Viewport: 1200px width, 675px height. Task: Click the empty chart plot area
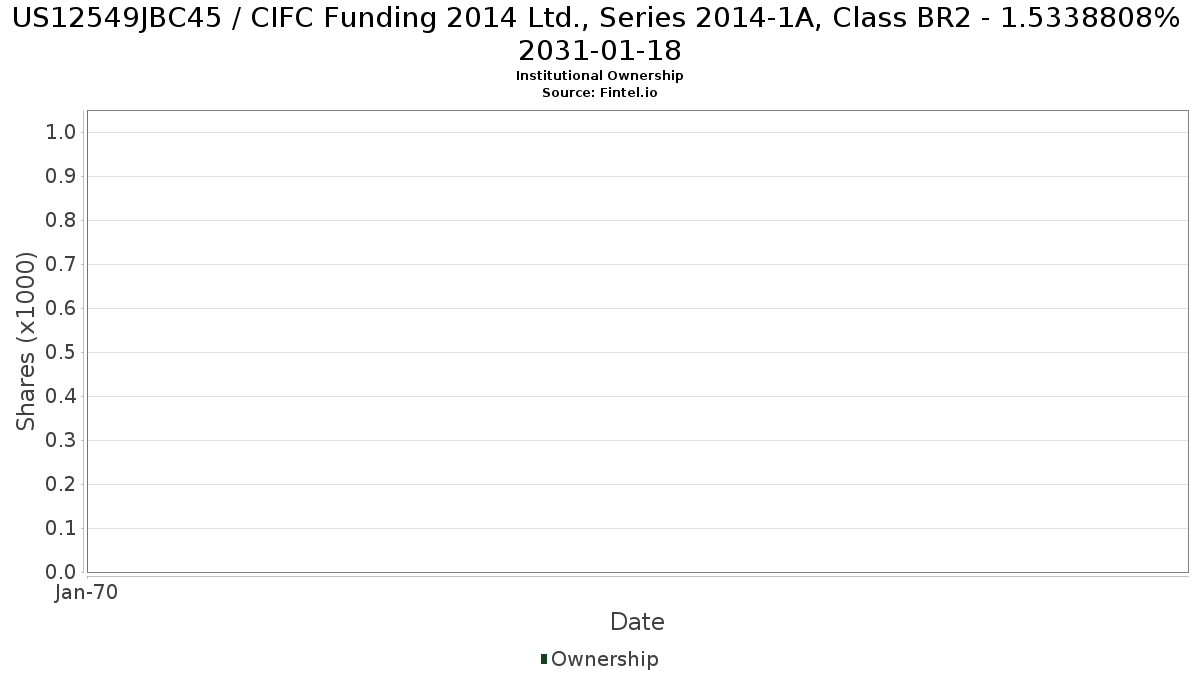(637, 341)
